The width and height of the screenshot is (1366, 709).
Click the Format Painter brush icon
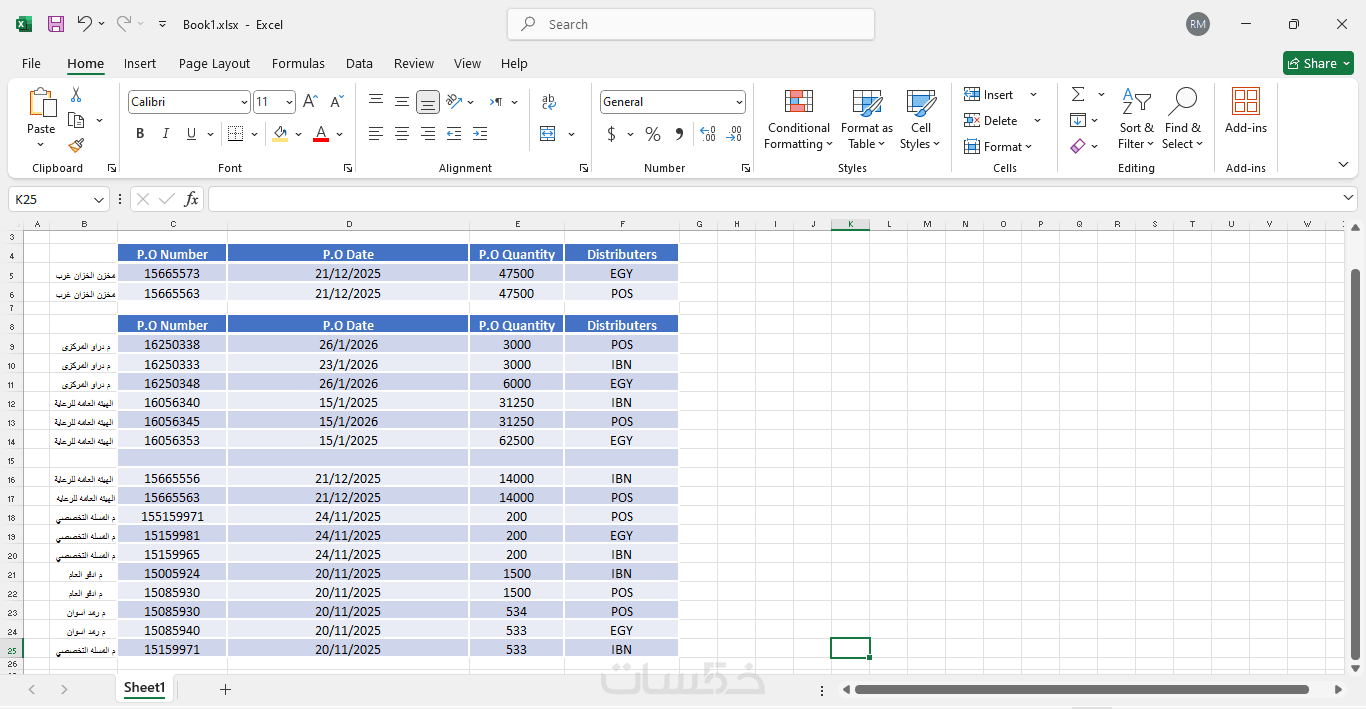[76, 146]
